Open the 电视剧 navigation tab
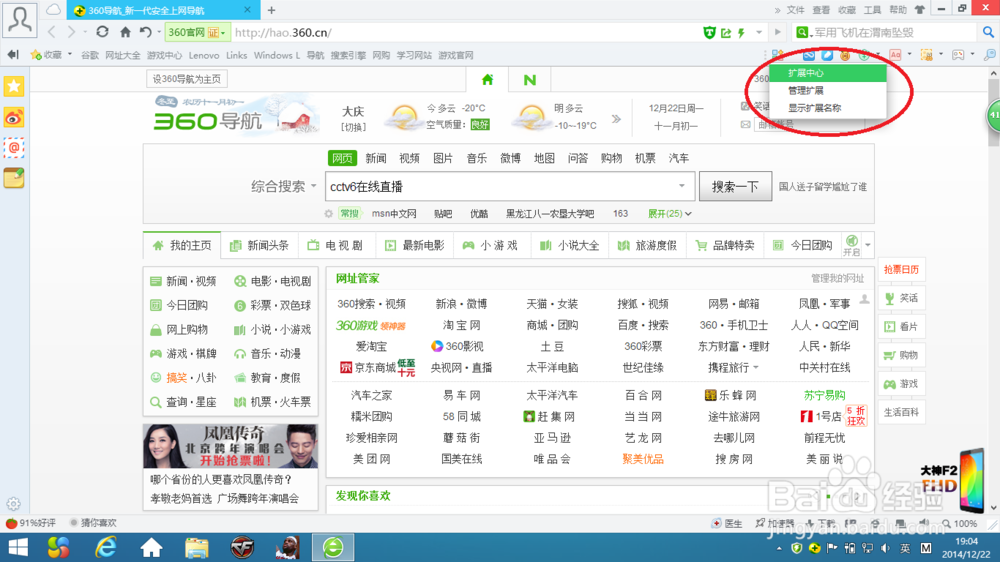Image resolution: width=1000 pixels, height=562 pixels. (x=336, y=246)
